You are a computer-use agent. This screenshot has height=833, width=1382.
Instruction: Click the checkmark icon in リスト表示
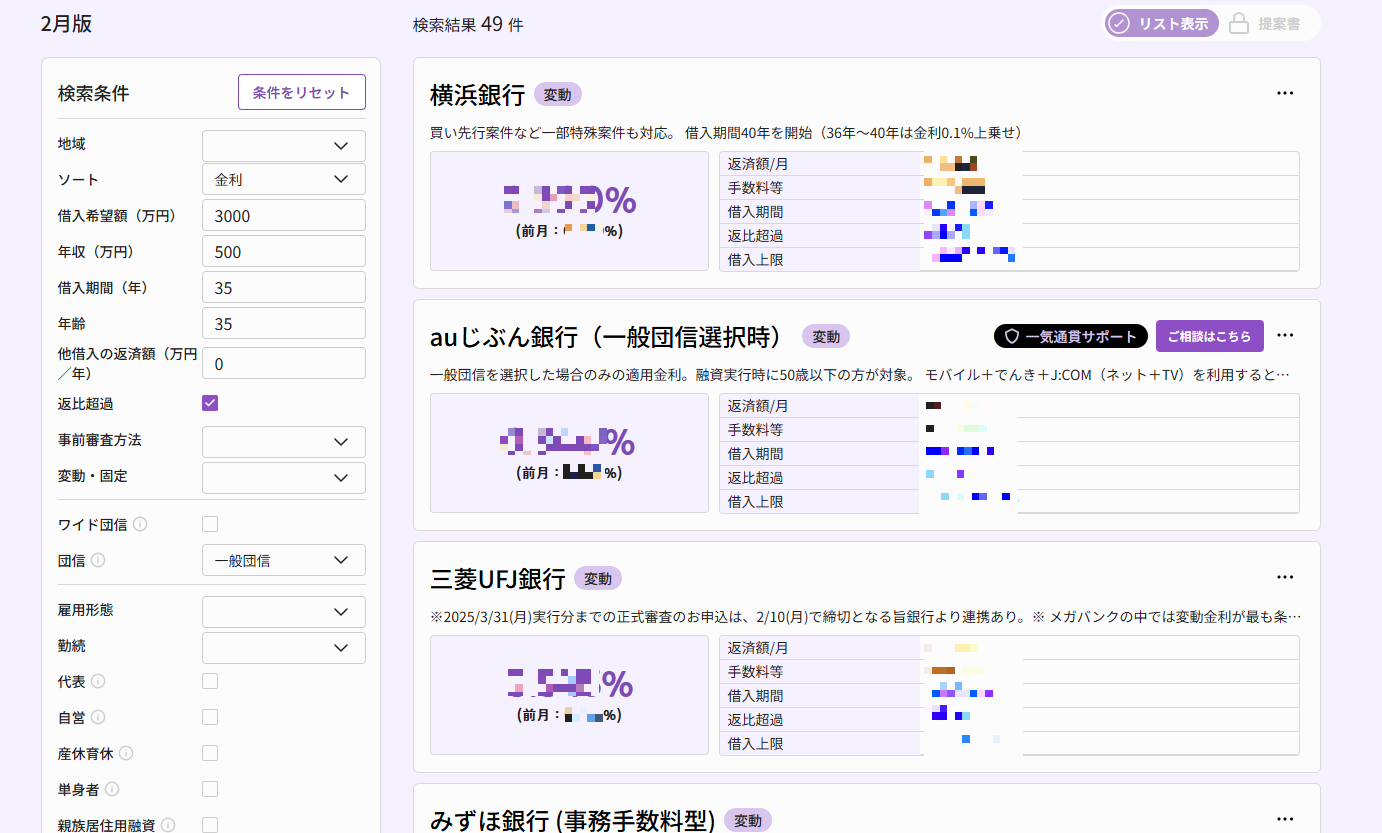point(1119,23)
